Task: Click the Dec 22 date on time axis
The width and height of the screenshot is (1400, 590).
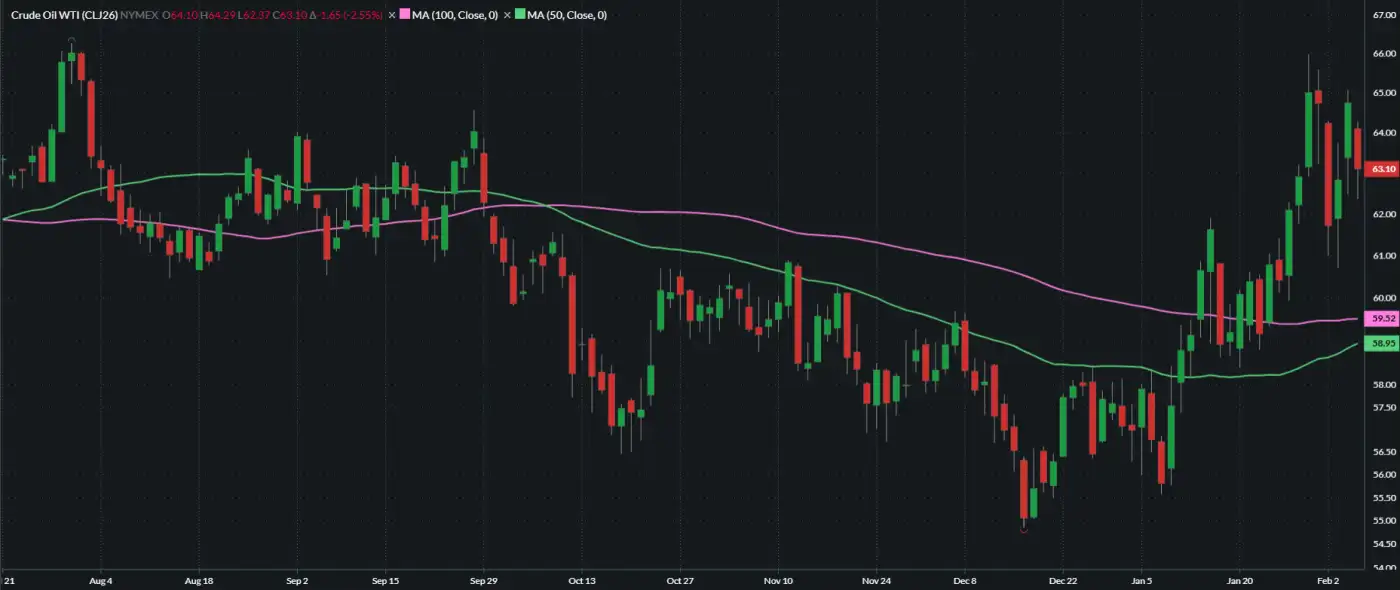Action: 1063,580
